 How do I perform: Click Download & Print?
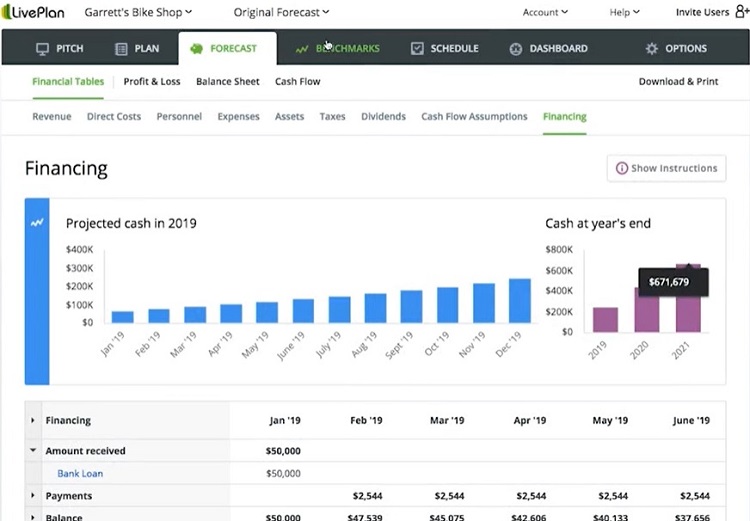point(678,82)
